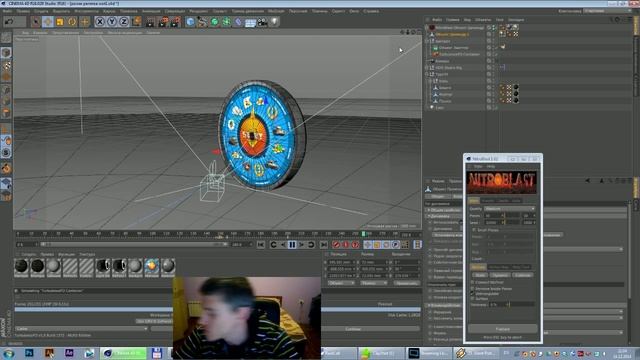
Task: Select the colorful orange-blue material thumbnail
Action: pyautogui.click(x=151, y=267)
